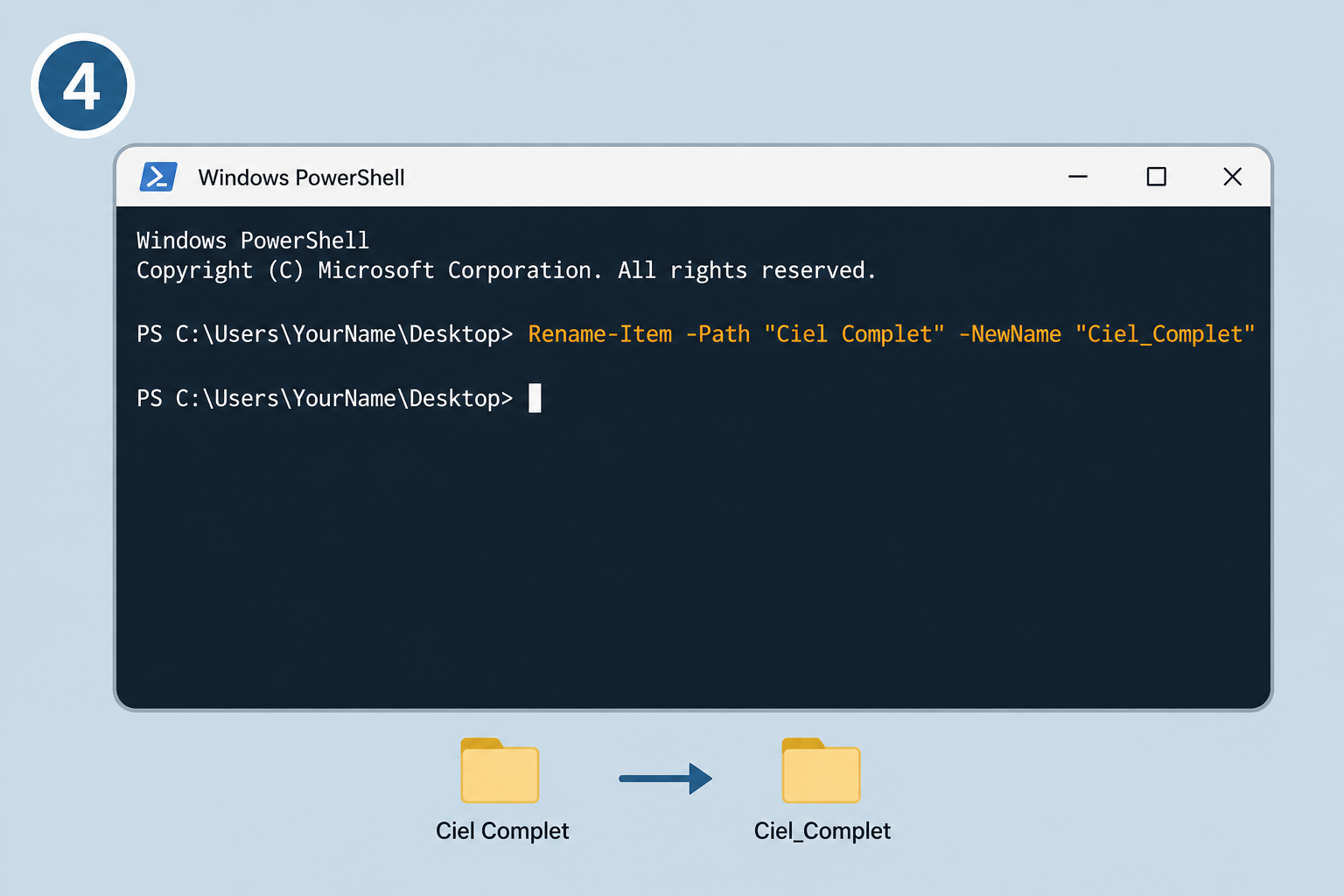This screenshot has height=896, width=1344.
Task: Minimize the Windows PowerShell window
Action: pyautogui.click(x=1078, y=177)
